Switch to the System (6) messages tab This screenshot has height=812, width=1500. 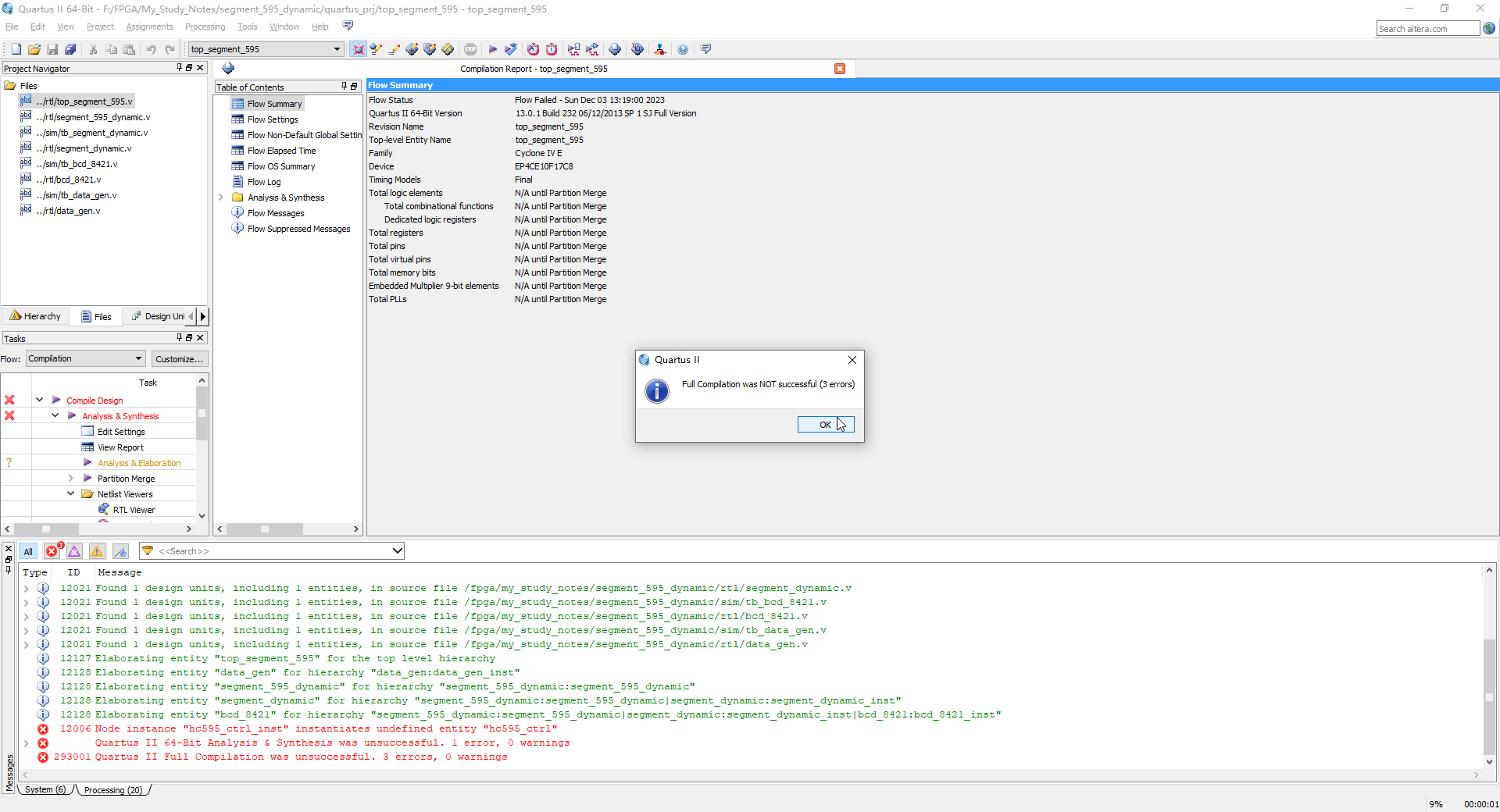point(45,790)
